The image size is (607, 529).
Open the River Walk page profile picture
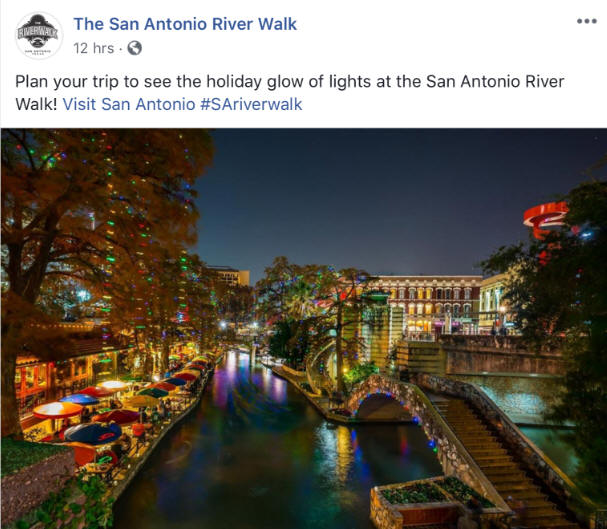39,35
